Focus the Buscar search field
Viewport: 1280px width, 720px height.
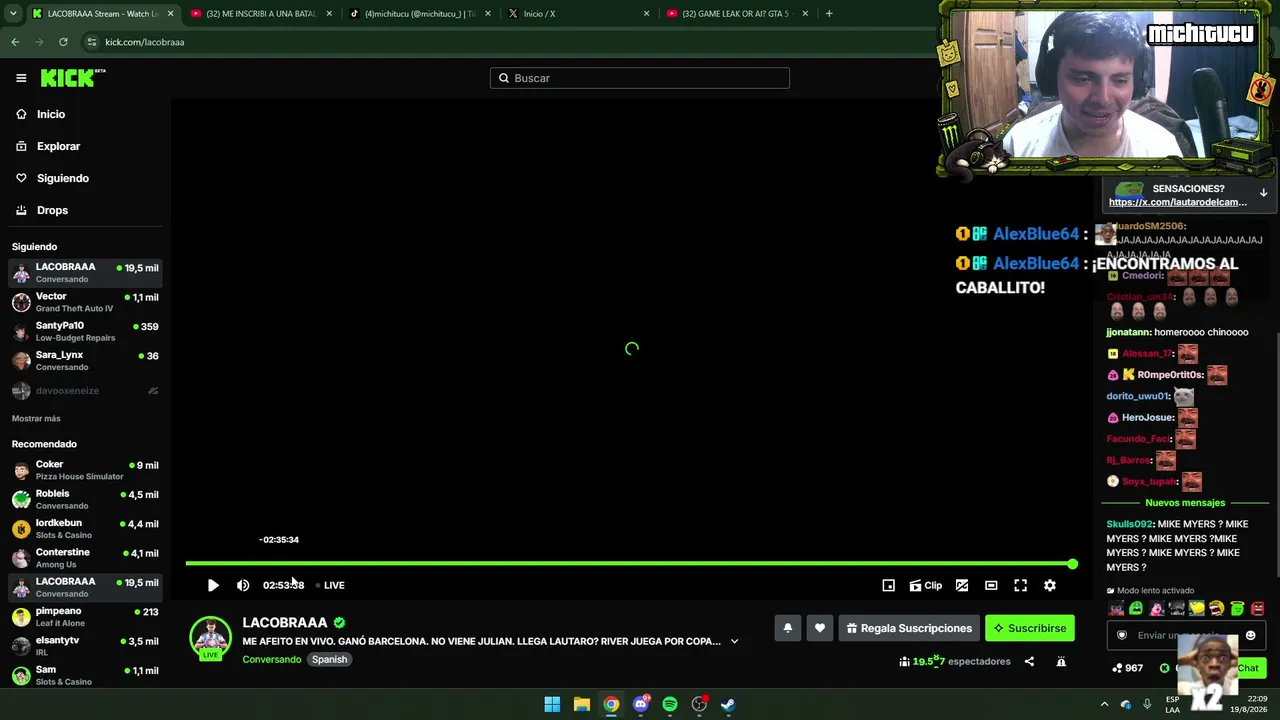(640, 78)
